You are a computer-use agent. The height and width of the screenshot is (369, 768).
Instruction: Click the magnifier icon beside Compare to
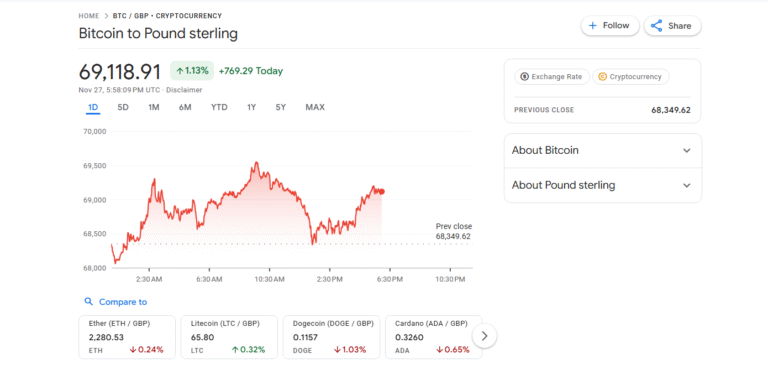coord(88,301)
